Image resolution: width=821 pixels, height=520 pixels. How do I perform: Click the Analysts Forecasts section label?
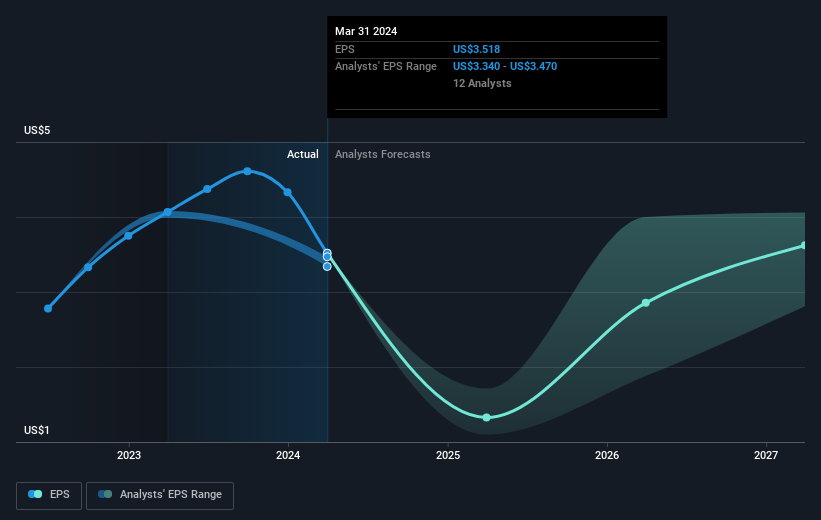(383, 154)
